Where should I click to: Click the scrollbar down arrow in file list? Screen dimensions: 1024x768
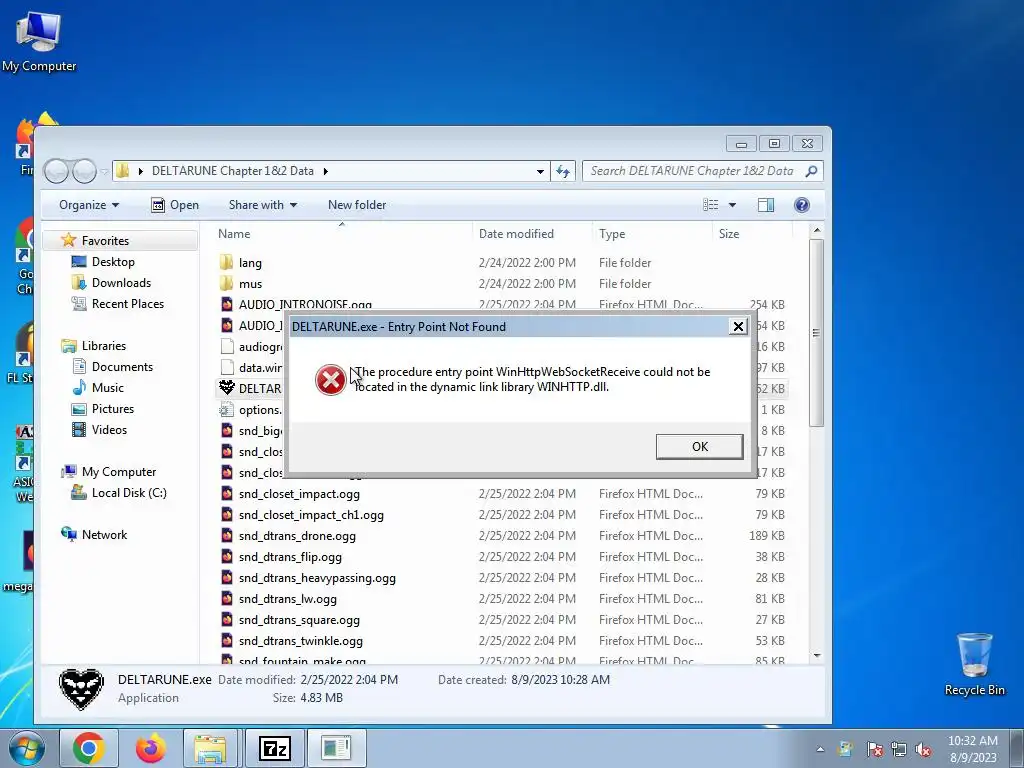pyautogui.click(x=816, y=656)
